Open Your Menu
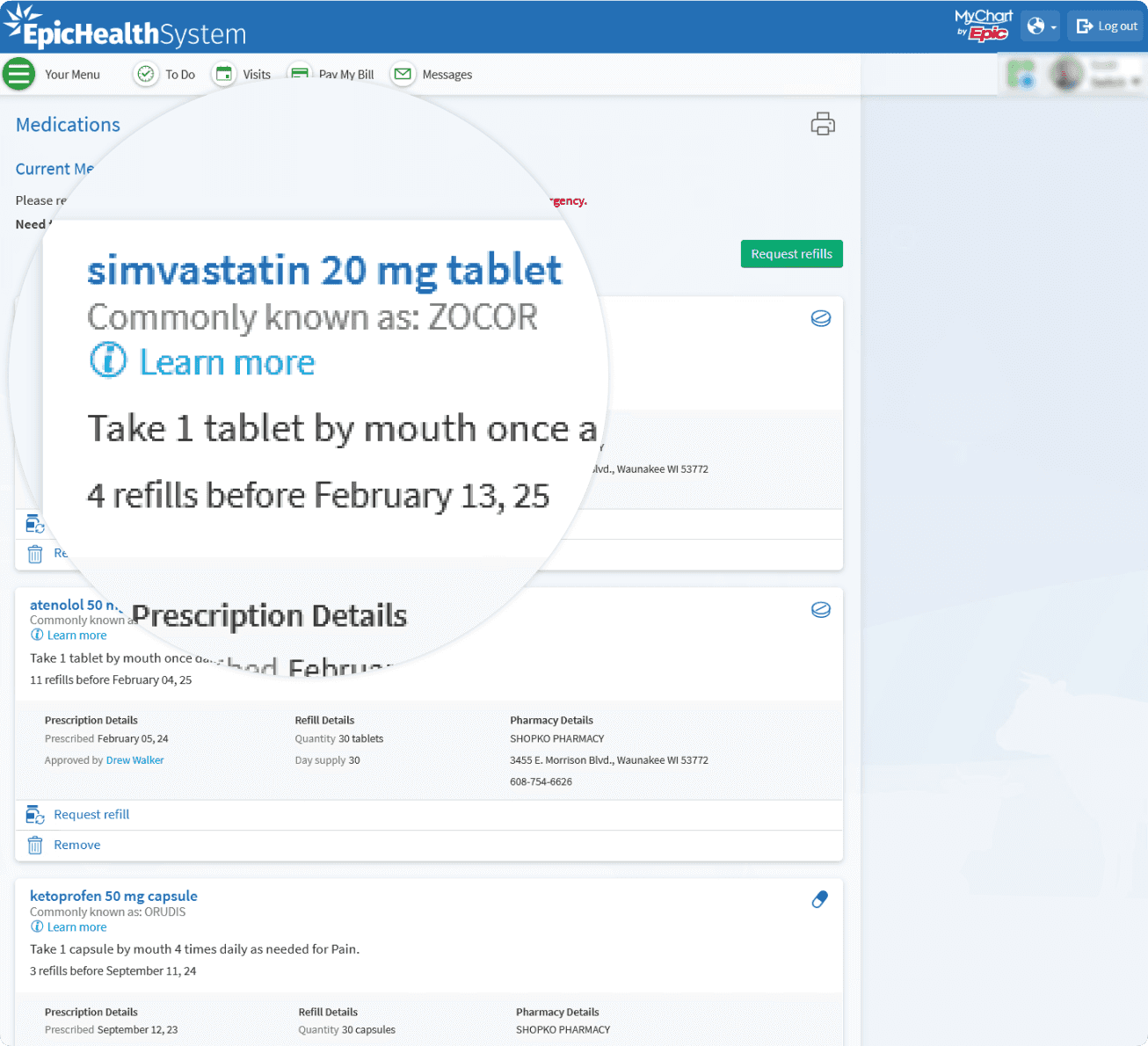 (x=72, y=75)
